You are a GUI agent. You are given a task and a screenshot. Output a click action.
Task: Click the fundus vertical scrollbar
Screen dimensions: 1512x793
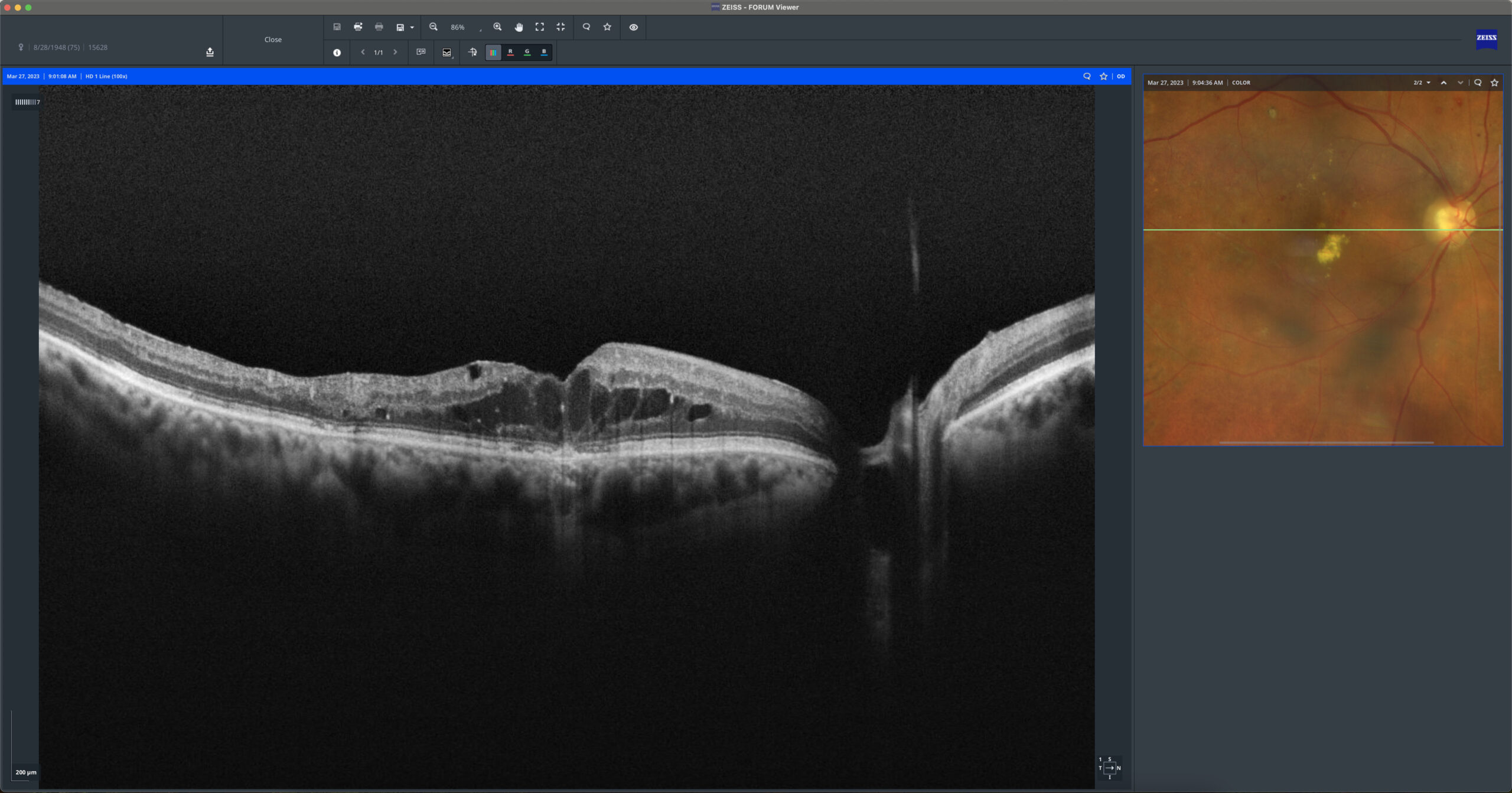pyautogui.click(x=1500, y=257)
